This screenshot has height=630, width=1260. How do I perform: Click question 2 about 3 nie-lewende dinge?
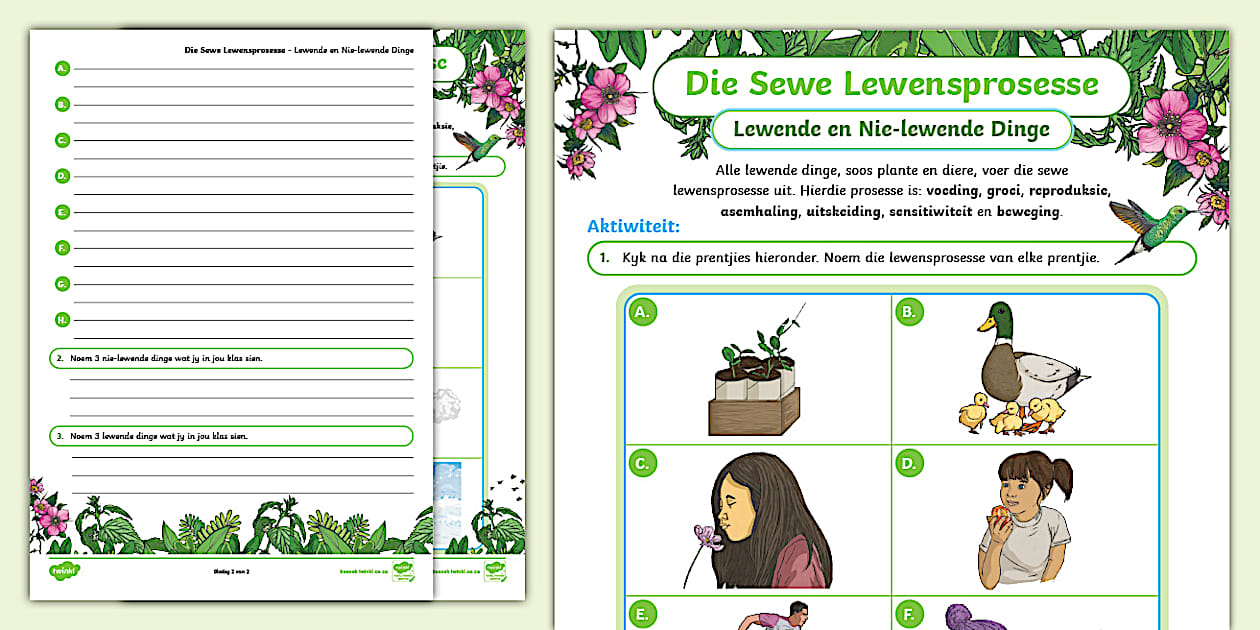(231, 358)
